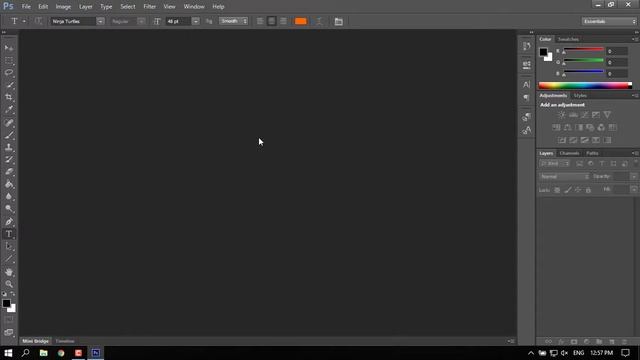This screenshot has width=640, height=360.
Task: Click the Windows Start button
Action: (x=8, y=353)
